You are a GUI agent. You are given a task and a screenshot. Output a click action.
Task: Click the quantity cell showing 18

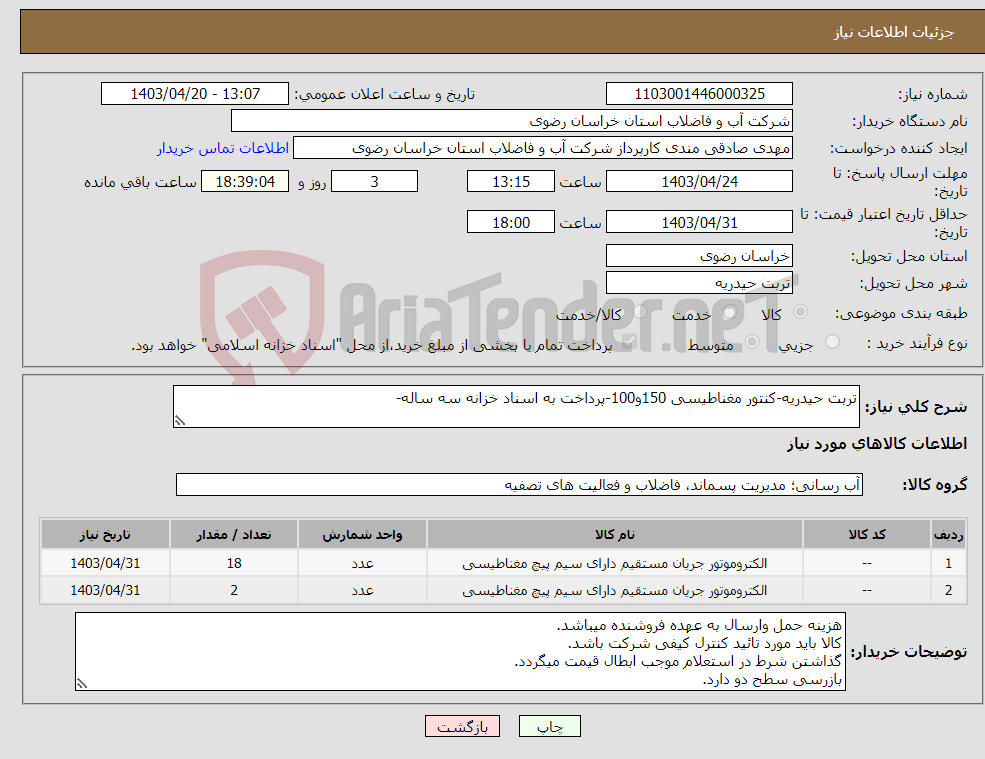[x=234, y=563]
